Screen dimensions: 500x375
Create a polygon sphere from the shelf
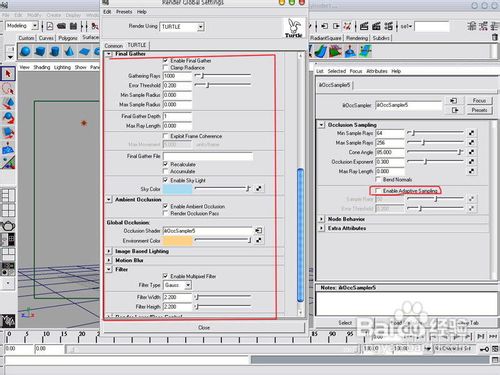(25, 51)
